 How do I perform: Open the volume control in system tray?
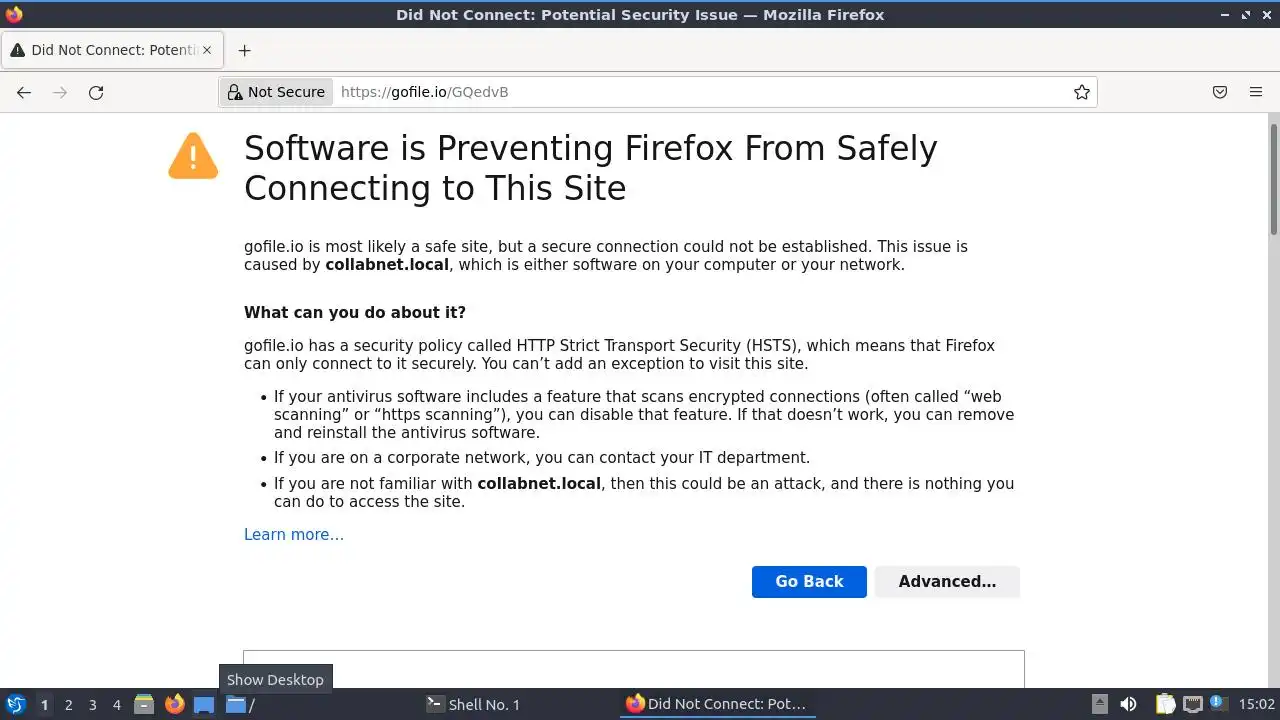click(1128, 704)
